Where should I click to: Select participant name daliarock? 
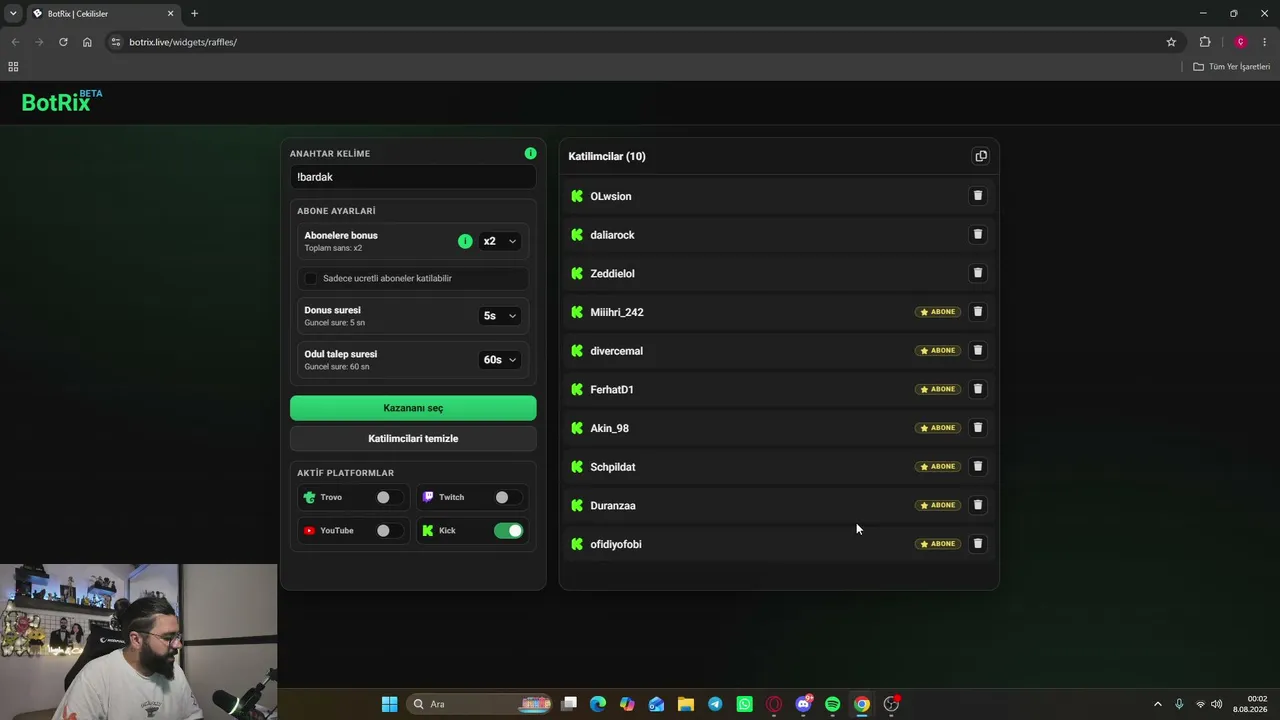coord(612,235)
